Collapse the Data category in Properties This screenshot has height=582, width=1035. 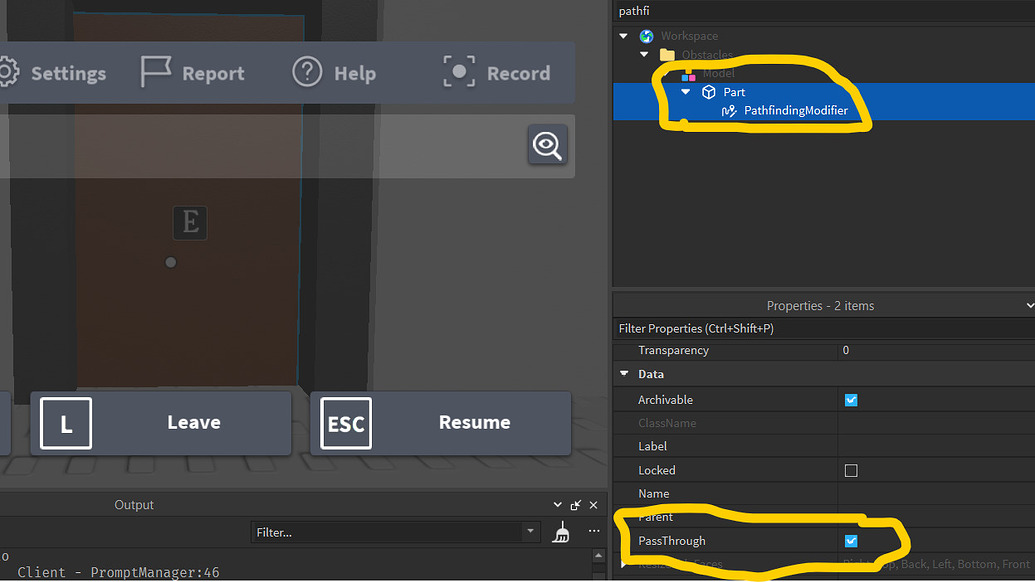[624, 374]
